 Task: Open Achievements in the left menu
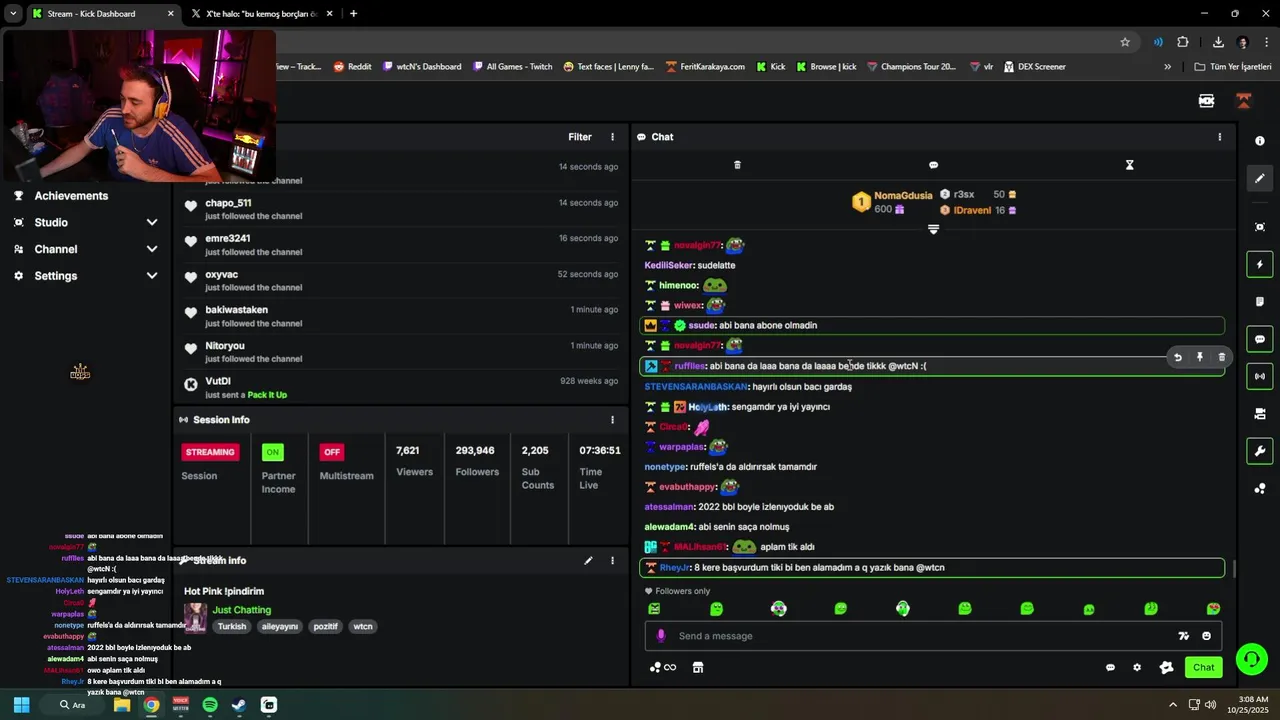[x=71, y=196]
